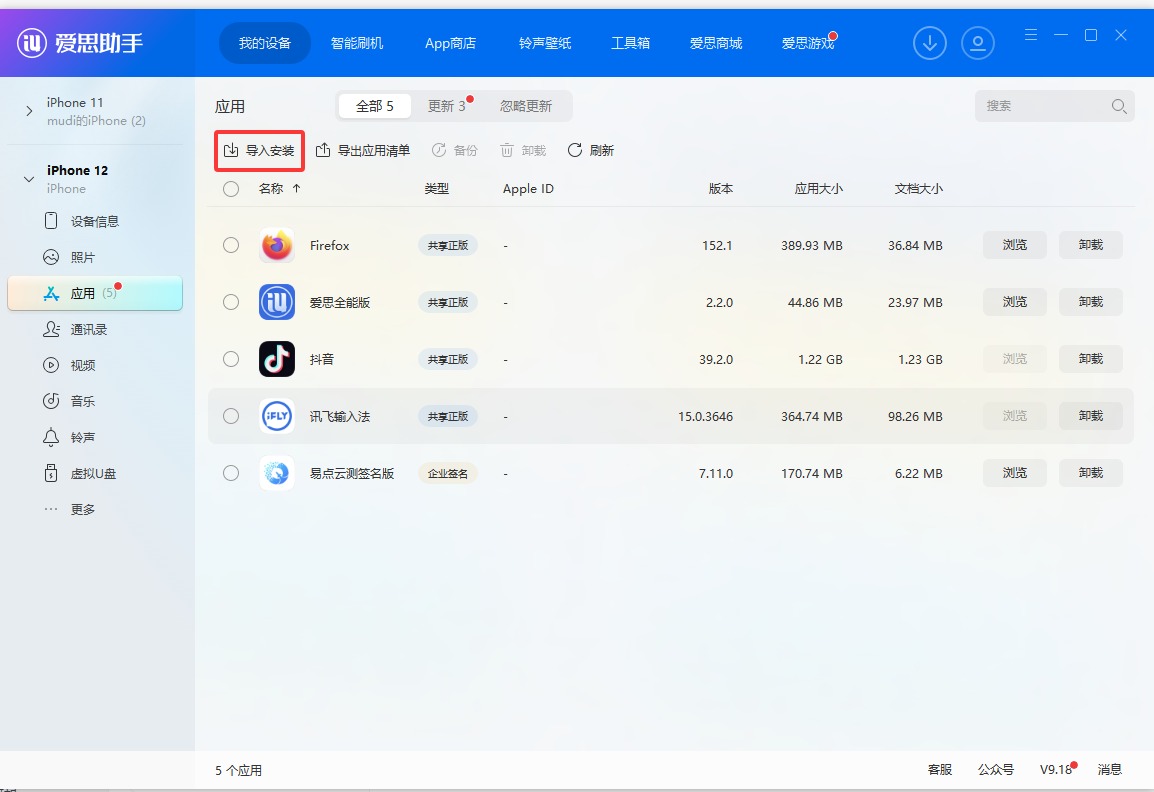The height and width of the screenshot is (792, 1154).
Task: Click the search magnifier icon
Action: pyautogui.click(x=1119, y=106)
